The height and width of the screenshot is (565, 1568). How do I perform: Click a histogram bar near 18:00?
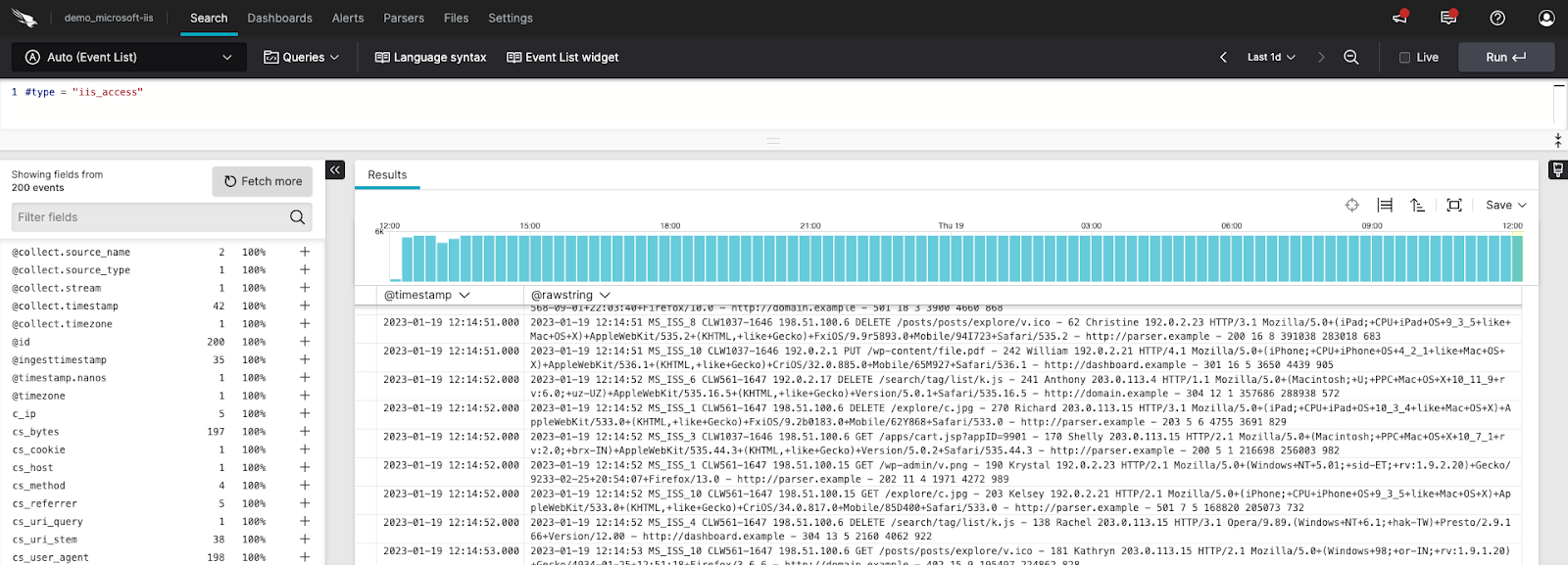(670, 259)
